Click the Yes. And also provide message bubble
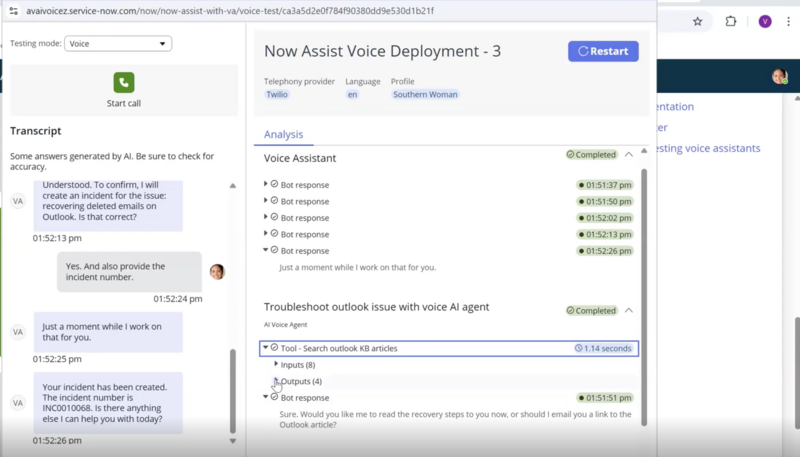Screen dimensions: 800x457 tap(129, 271)
